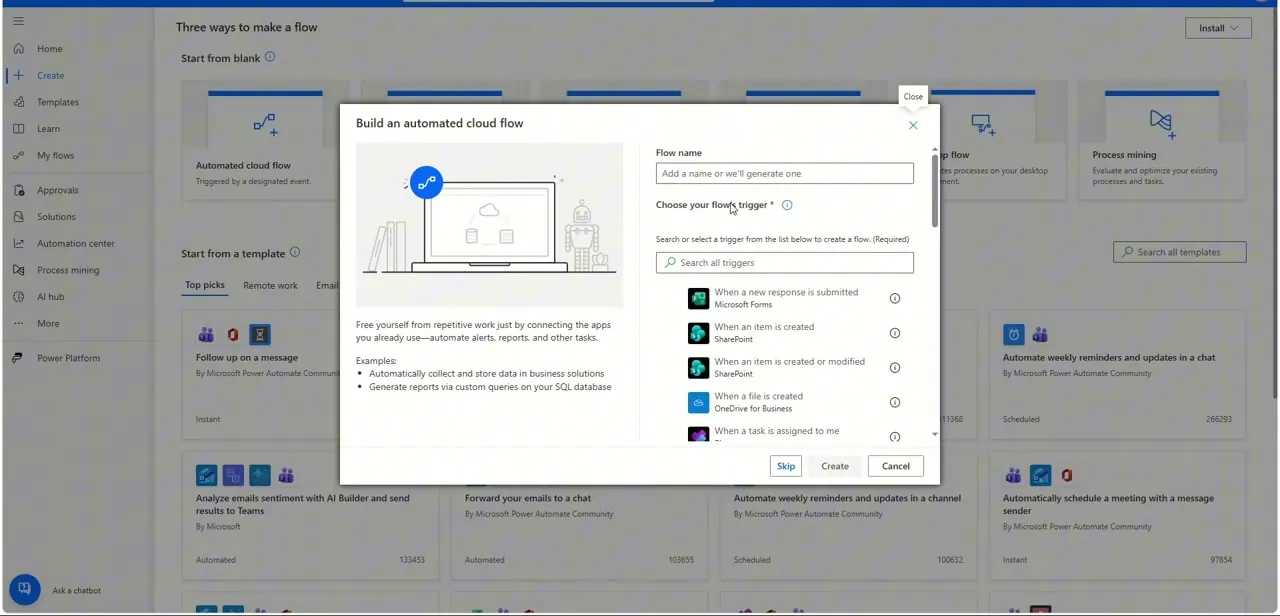Viewport: 1280px width, 616px height.
Task: Click the info icon beside Choose your flow's trigger
Action: (787, 205)
